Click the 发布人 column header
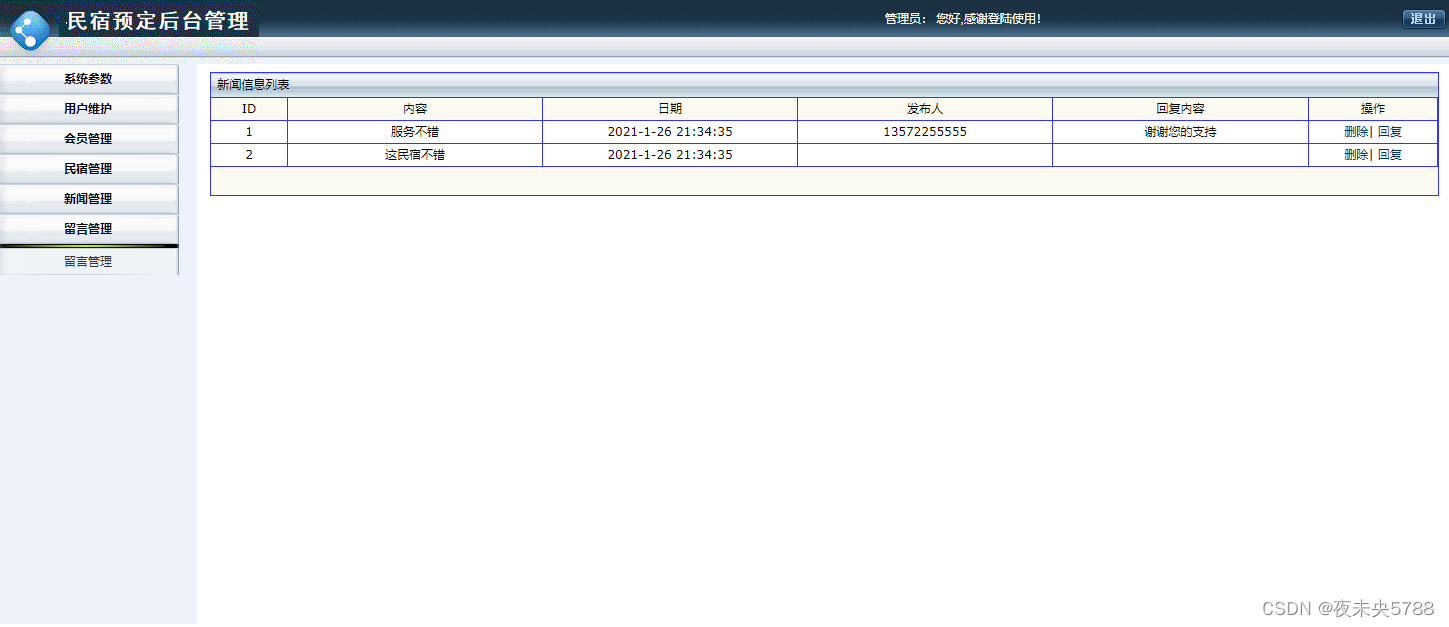The image size is (1449, 627). [925, 109]
